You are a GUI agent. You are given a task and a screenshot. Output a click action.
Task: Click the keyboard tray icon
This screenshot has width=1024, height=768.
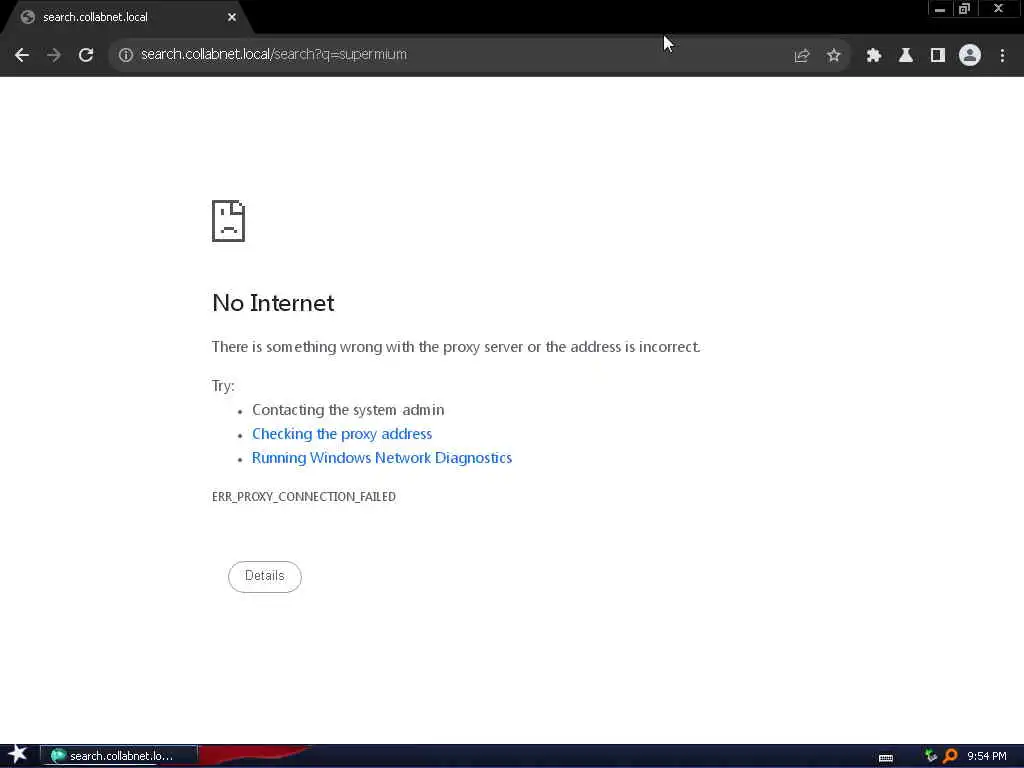(886, 758)
